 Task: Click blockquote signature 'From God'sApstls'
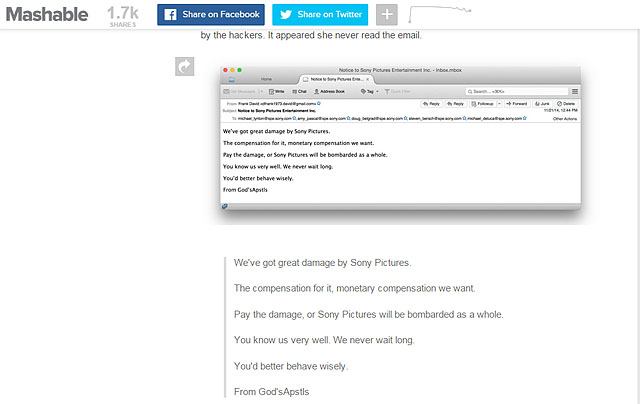[x=271, y=392]
